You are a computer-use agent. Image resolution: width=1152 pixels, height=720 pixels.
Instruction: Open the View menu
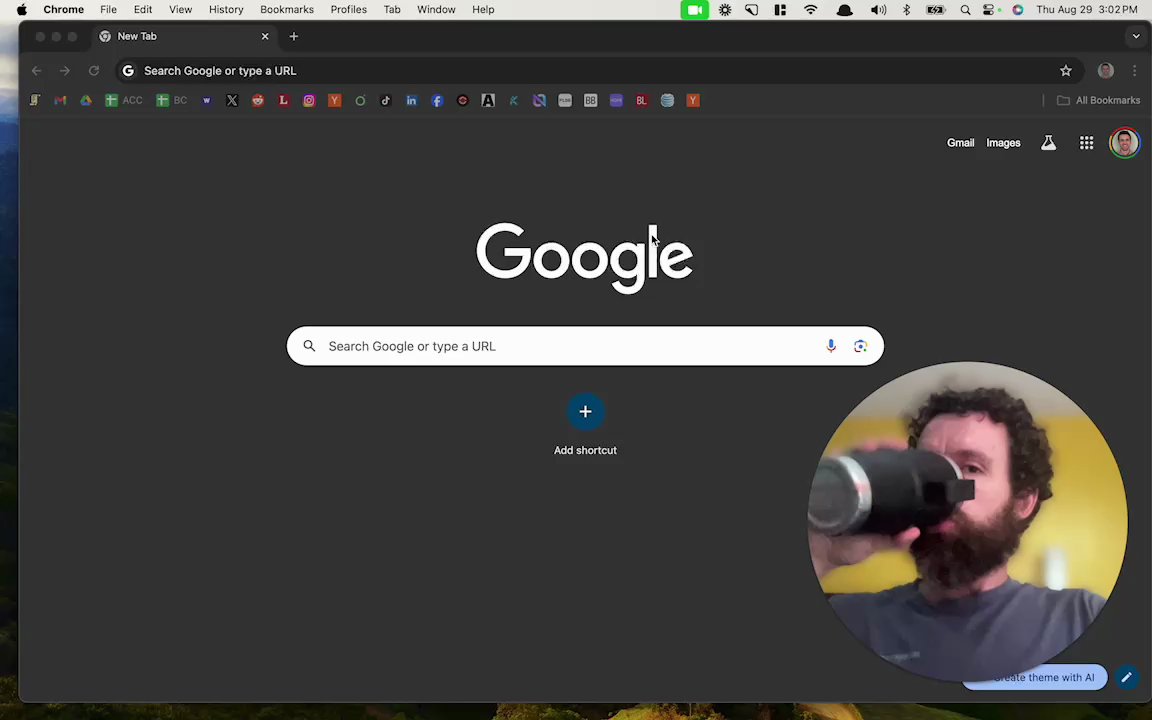click(181, 10)
